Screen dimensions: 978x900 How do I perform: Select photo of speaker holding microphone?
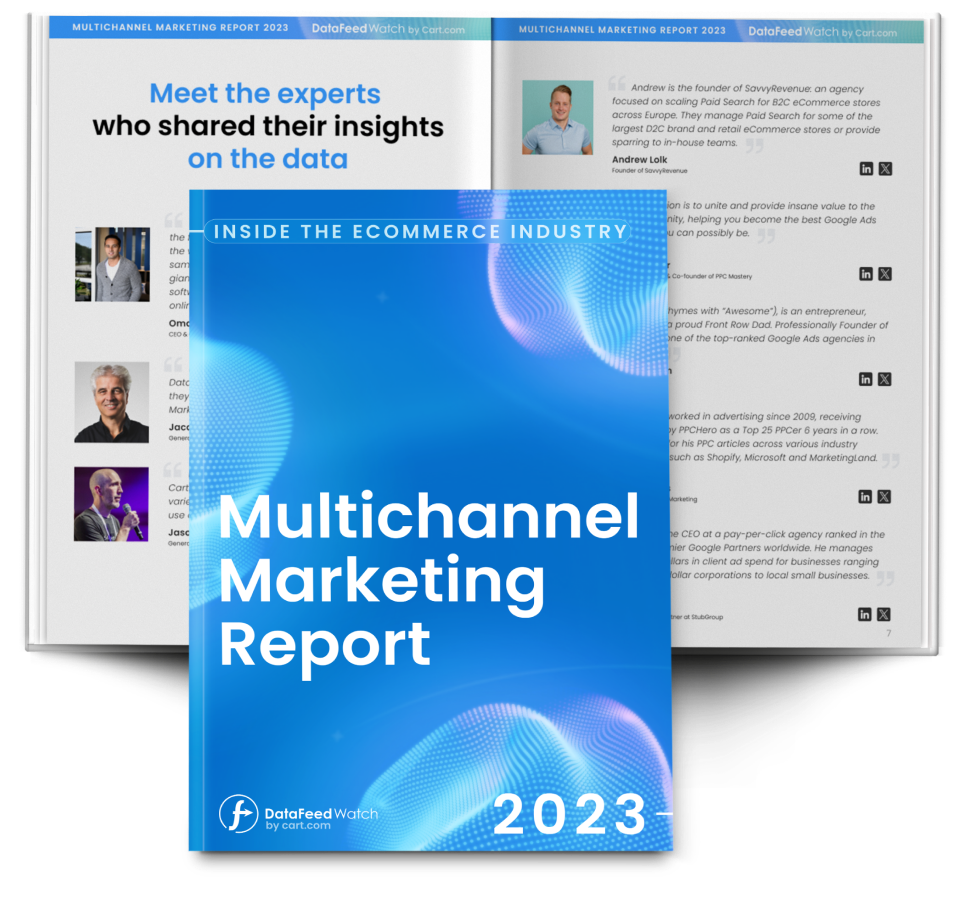[111, 504]
